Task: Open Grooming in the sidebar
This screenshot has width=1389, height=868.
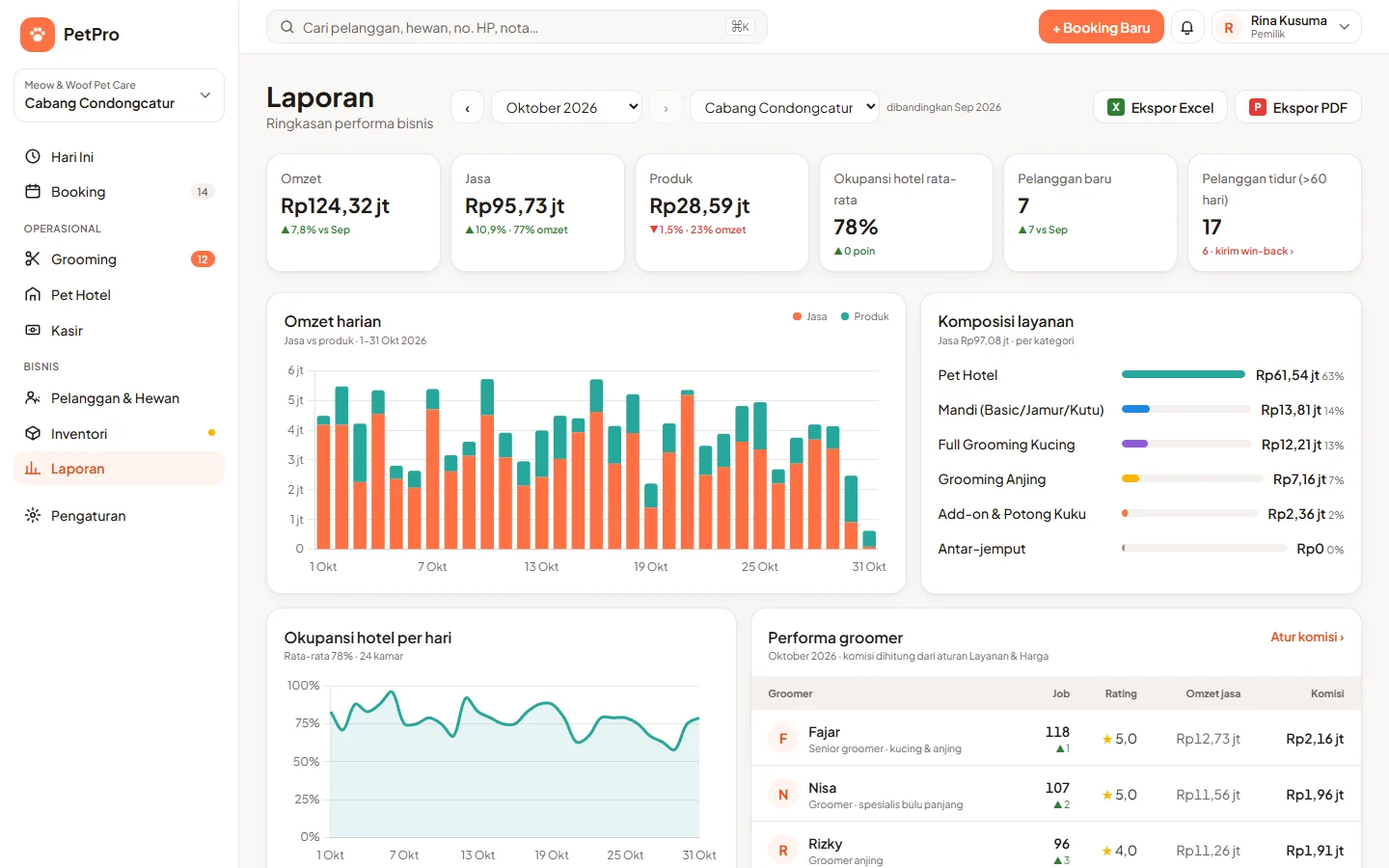Action: 119,258
